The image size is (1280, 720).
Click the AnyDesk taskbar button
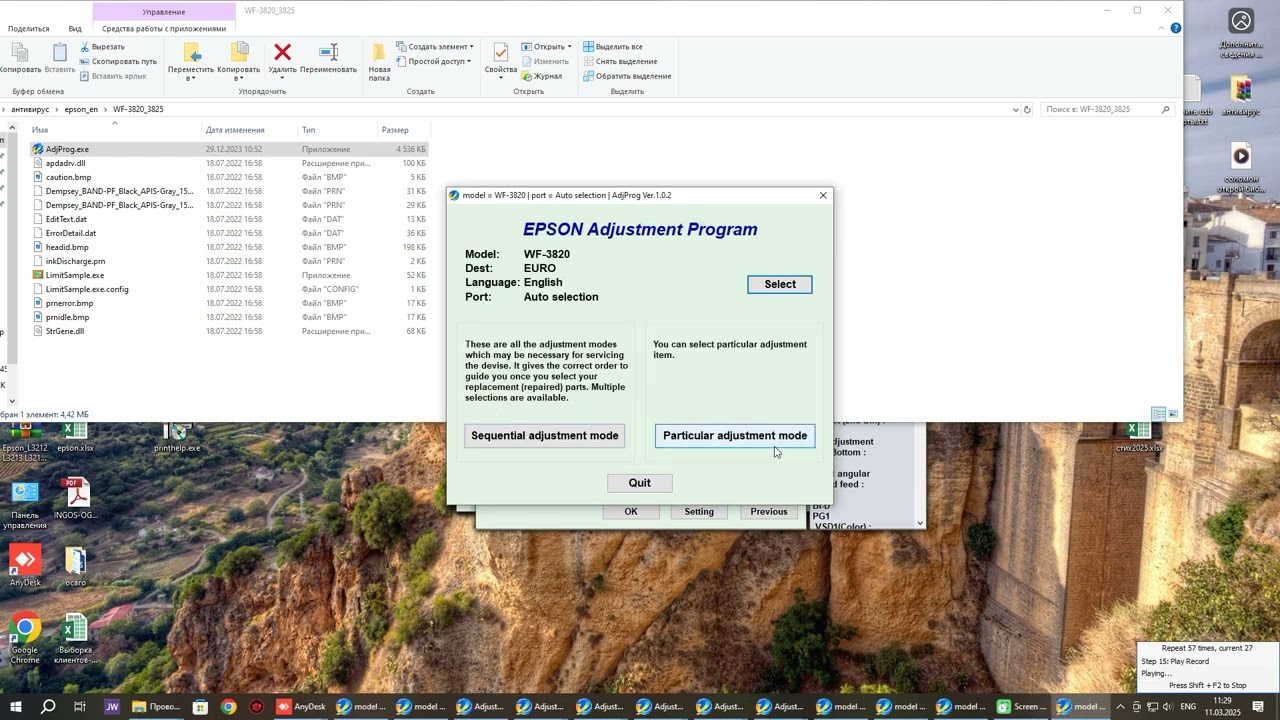pyautogui.click(x=301, y=707)
